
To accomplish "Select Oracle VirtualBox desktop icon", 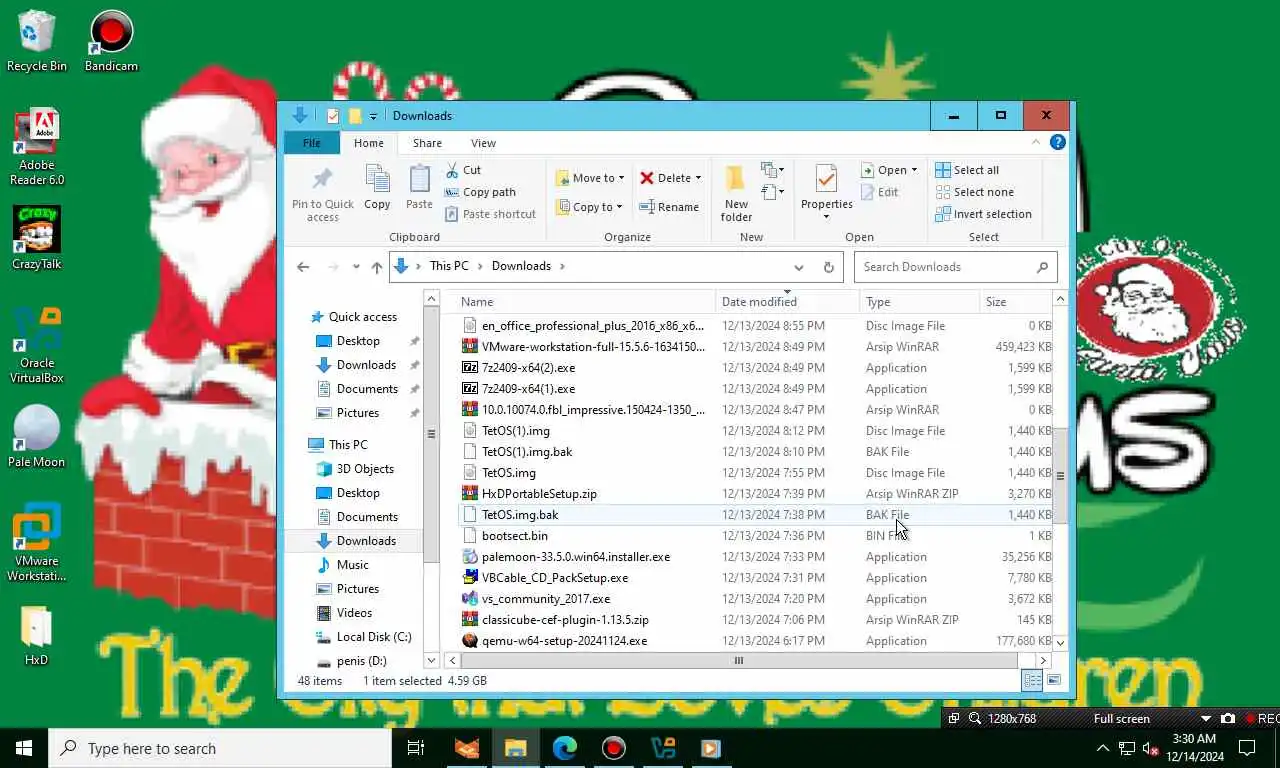I will [37, 345].
